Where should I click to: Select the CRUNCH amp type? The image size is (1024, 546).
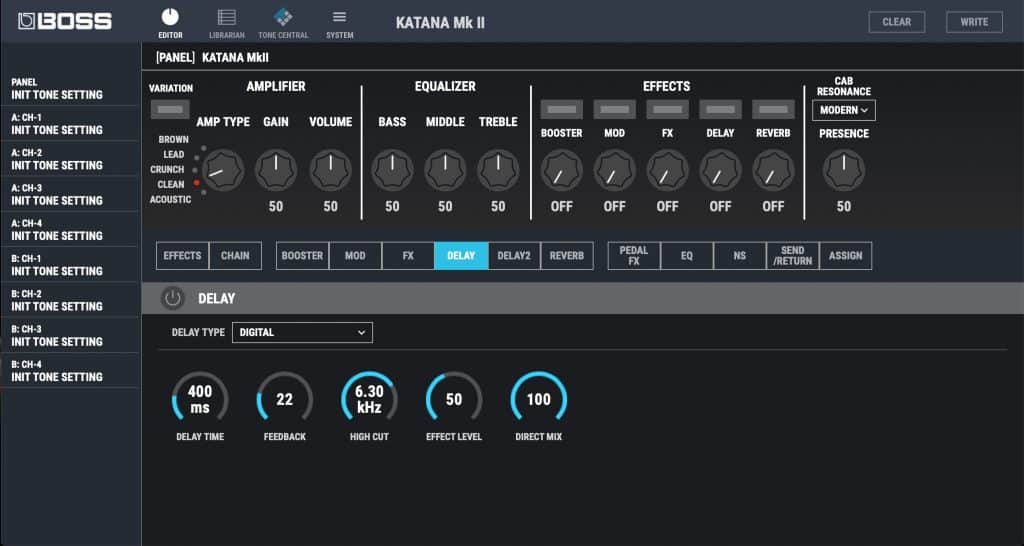167,169
